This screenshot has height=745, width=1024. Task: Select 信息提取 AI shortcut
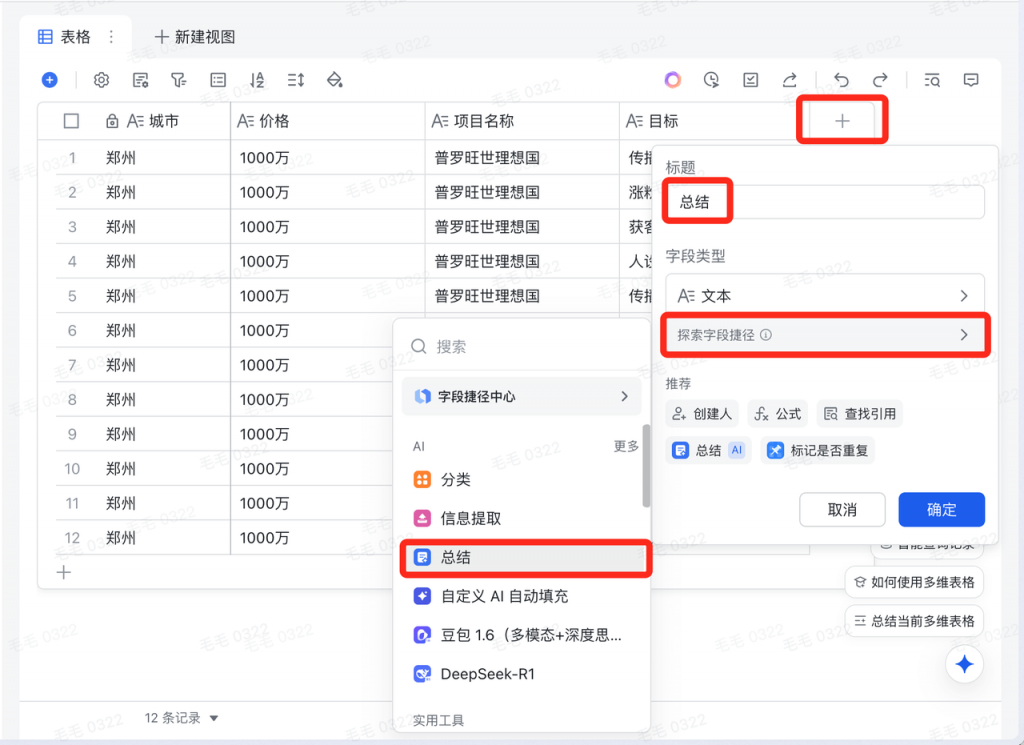tap(522, 518)
